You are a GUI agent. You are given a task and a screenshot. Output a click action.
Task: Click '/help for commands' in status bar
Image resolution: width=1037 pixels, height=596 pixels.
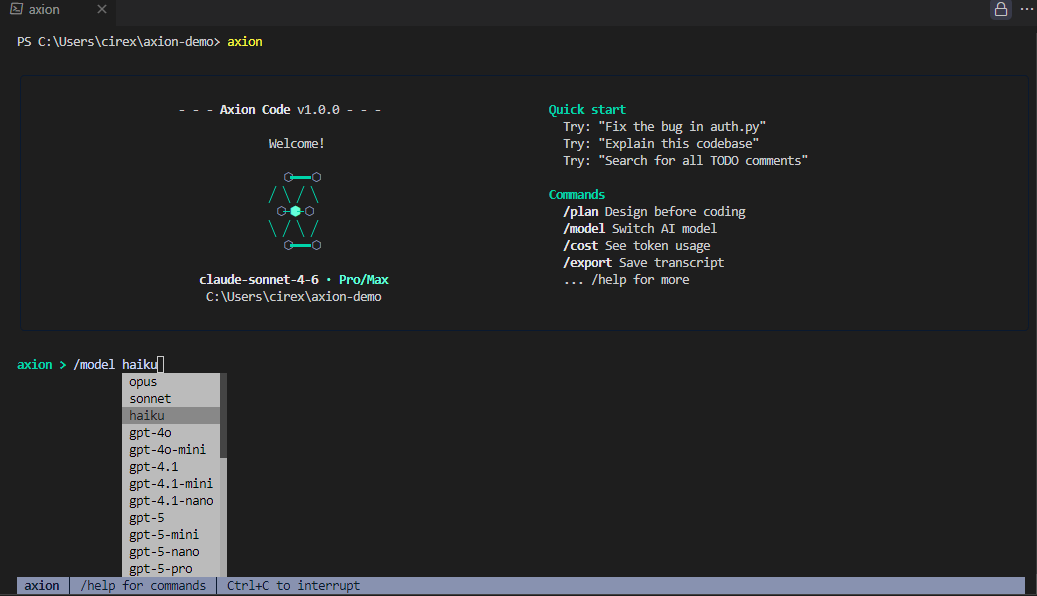(x=143, y=586)
